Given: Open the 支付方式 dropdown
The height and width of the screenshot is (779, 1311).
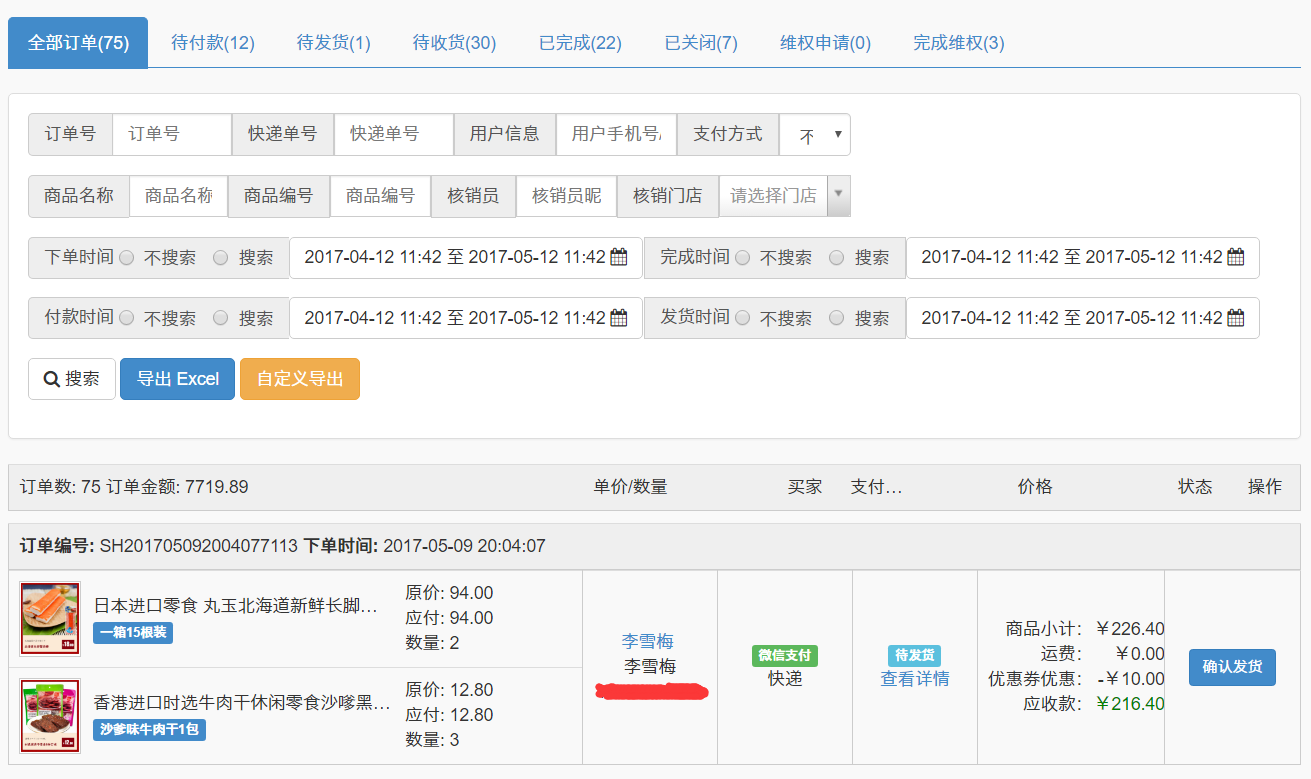Looking at the screenshot, I should [x=815, y=135].
